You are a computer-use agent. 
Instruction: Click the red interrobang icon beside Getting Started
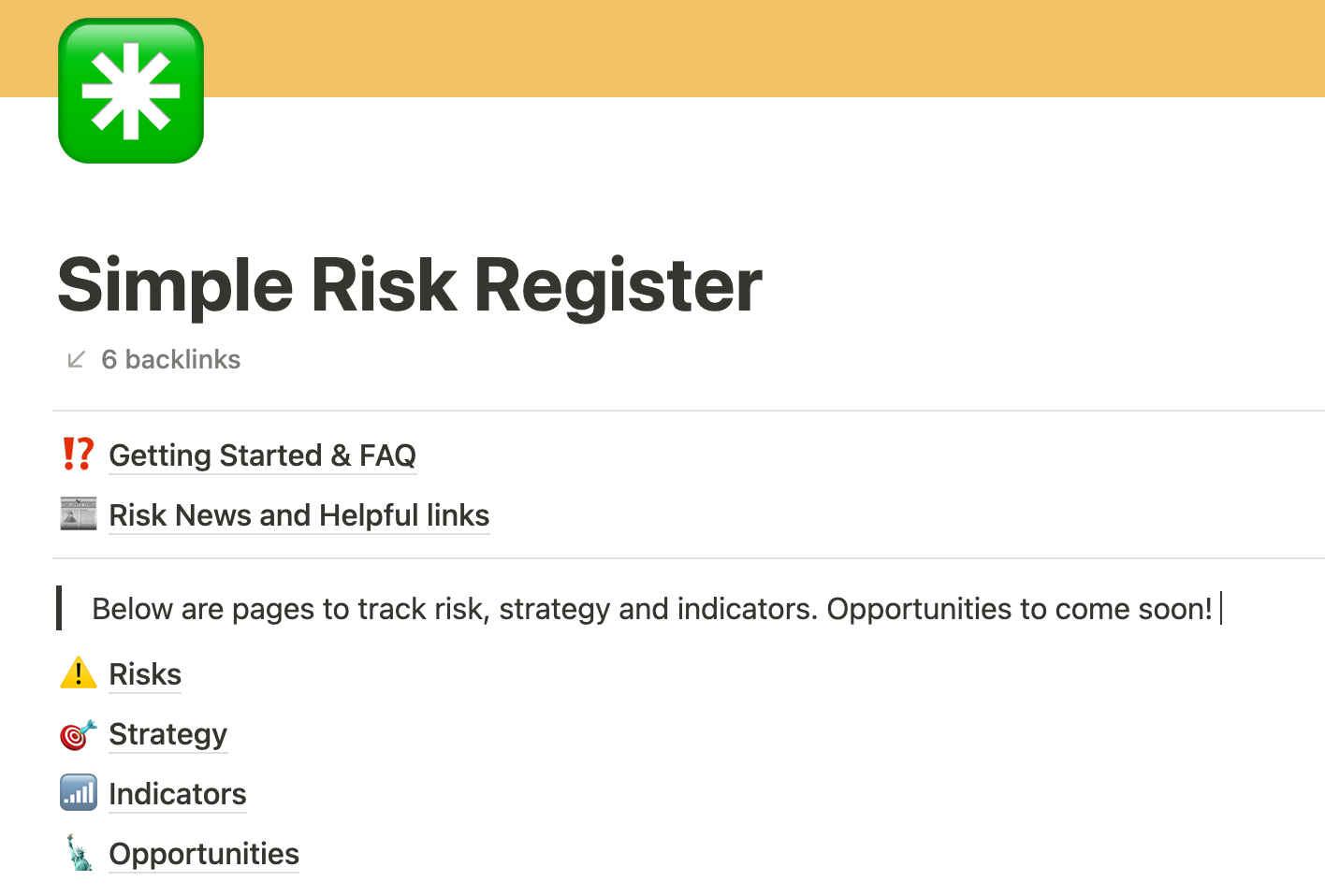78,455
